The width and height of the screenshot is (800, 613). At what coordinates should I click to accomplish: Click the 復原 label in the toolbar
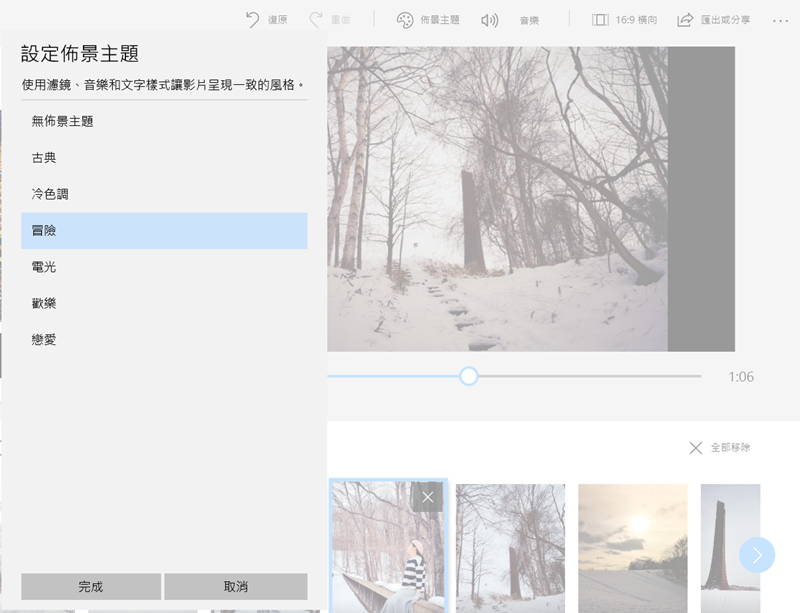pyautogui.click(x=278, y=20)
